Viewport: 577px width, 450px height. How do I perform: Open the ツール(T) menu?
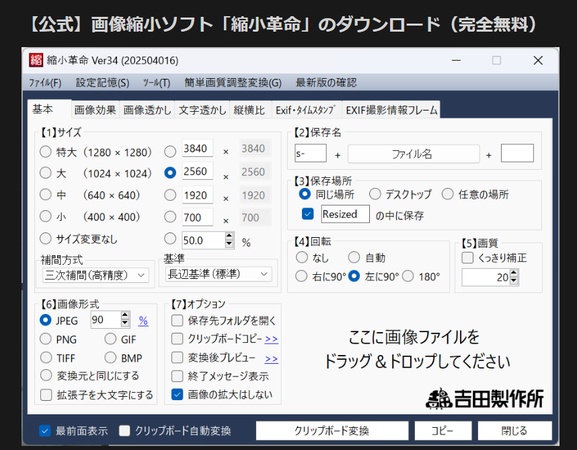(x=157, y=83)
